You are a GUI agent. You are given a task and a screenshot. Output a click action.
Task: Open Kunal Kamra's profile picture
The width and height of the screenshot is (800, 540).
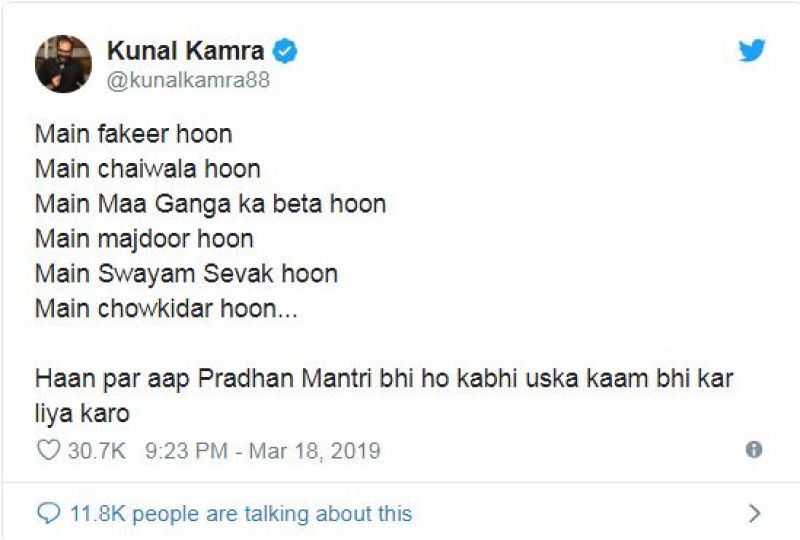(63, 64)
